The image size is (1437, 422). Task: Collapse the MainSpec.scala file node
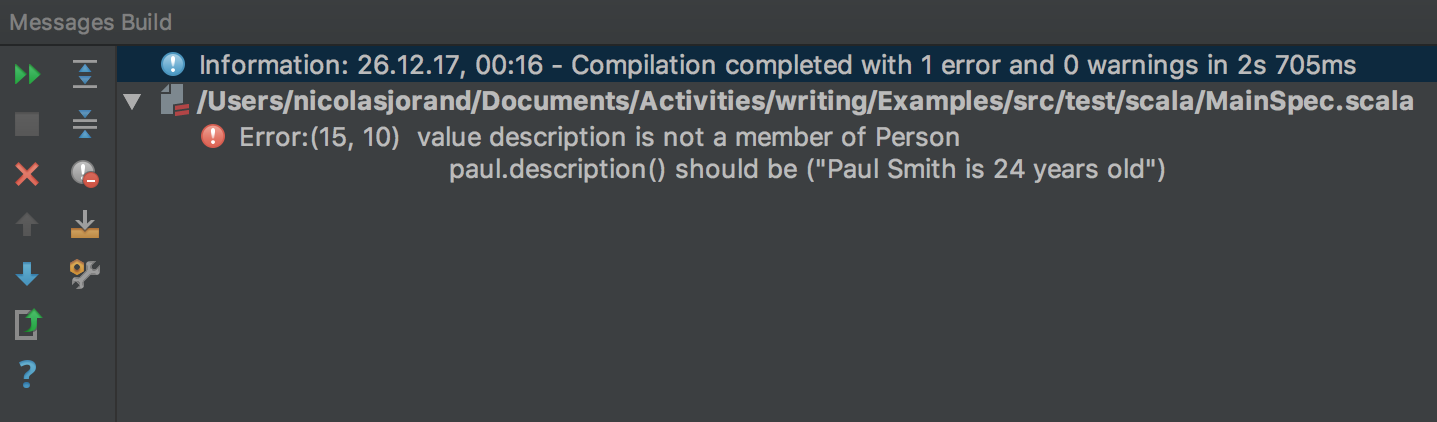point(131,101)
